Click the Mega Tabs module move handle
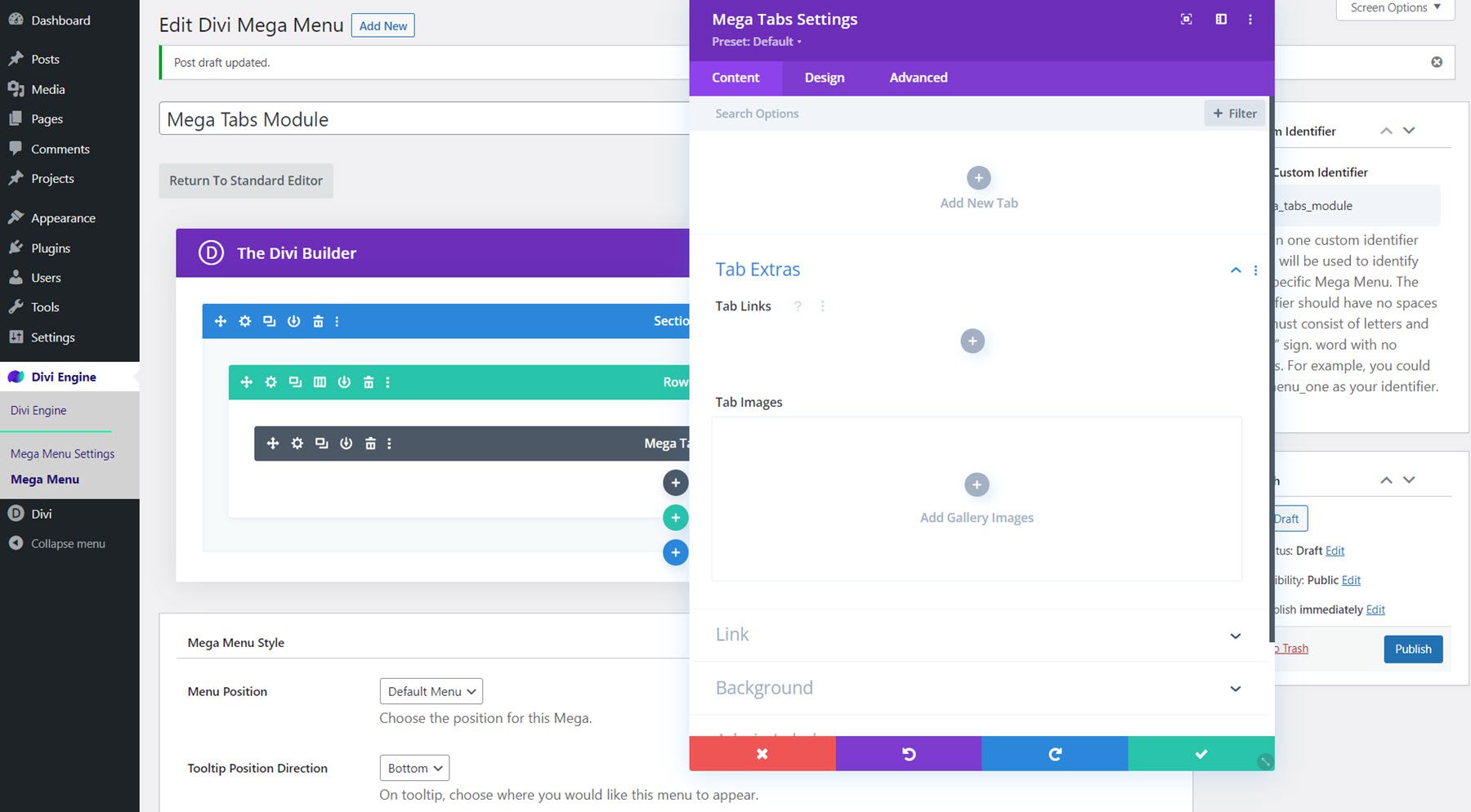This screenshot has width=1471, height=812. point(273,443)
